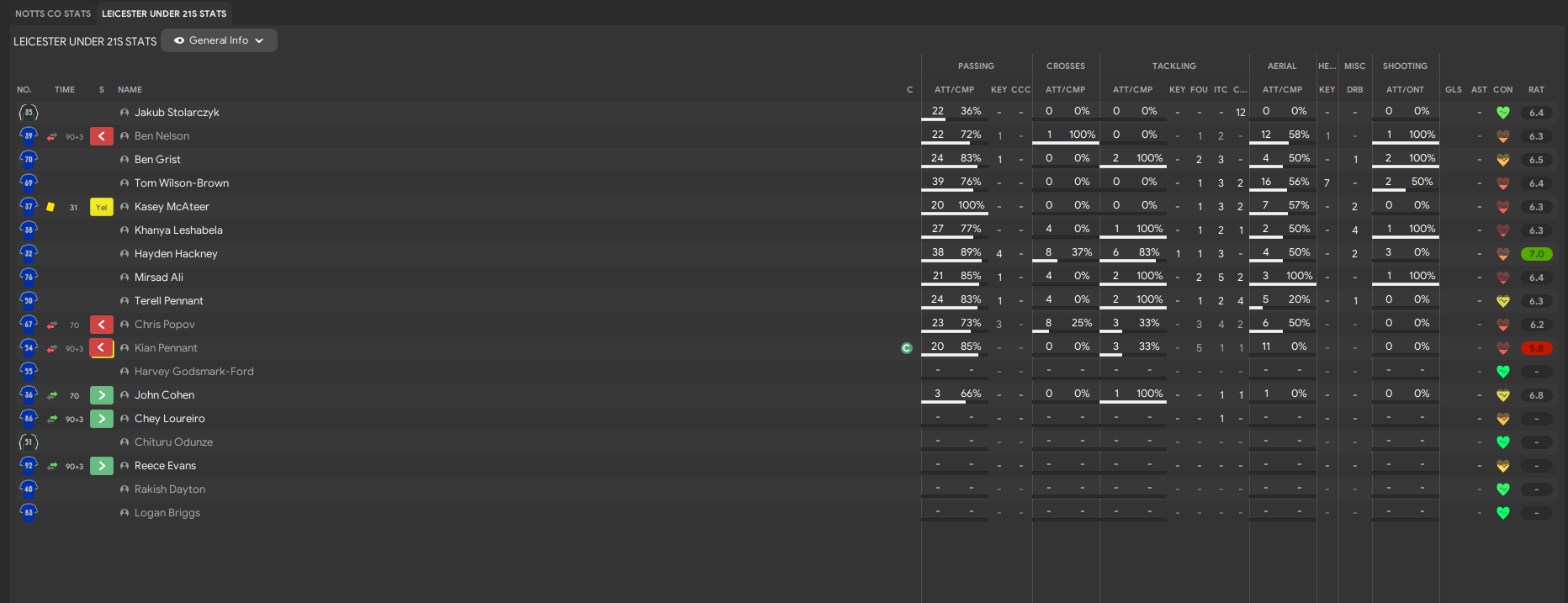
Task: Click Ben Grist's condition heart icon
Action: (x=1503, y=160)
